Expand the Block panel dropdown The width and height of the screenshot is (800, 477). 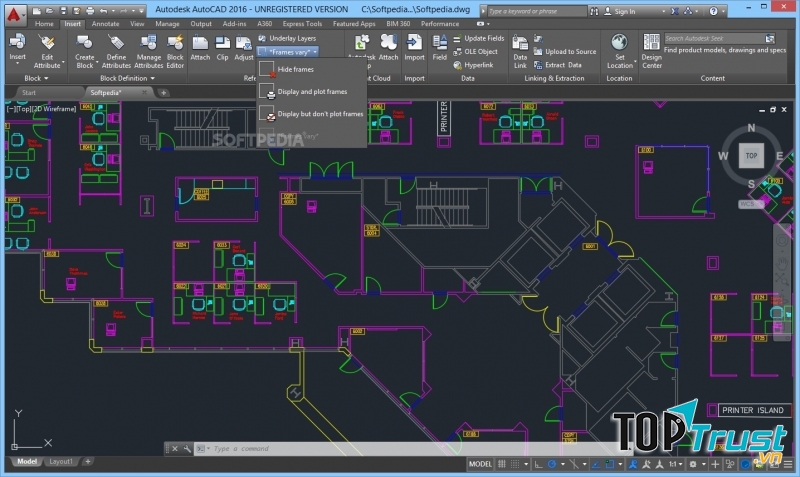click(36, 78)
